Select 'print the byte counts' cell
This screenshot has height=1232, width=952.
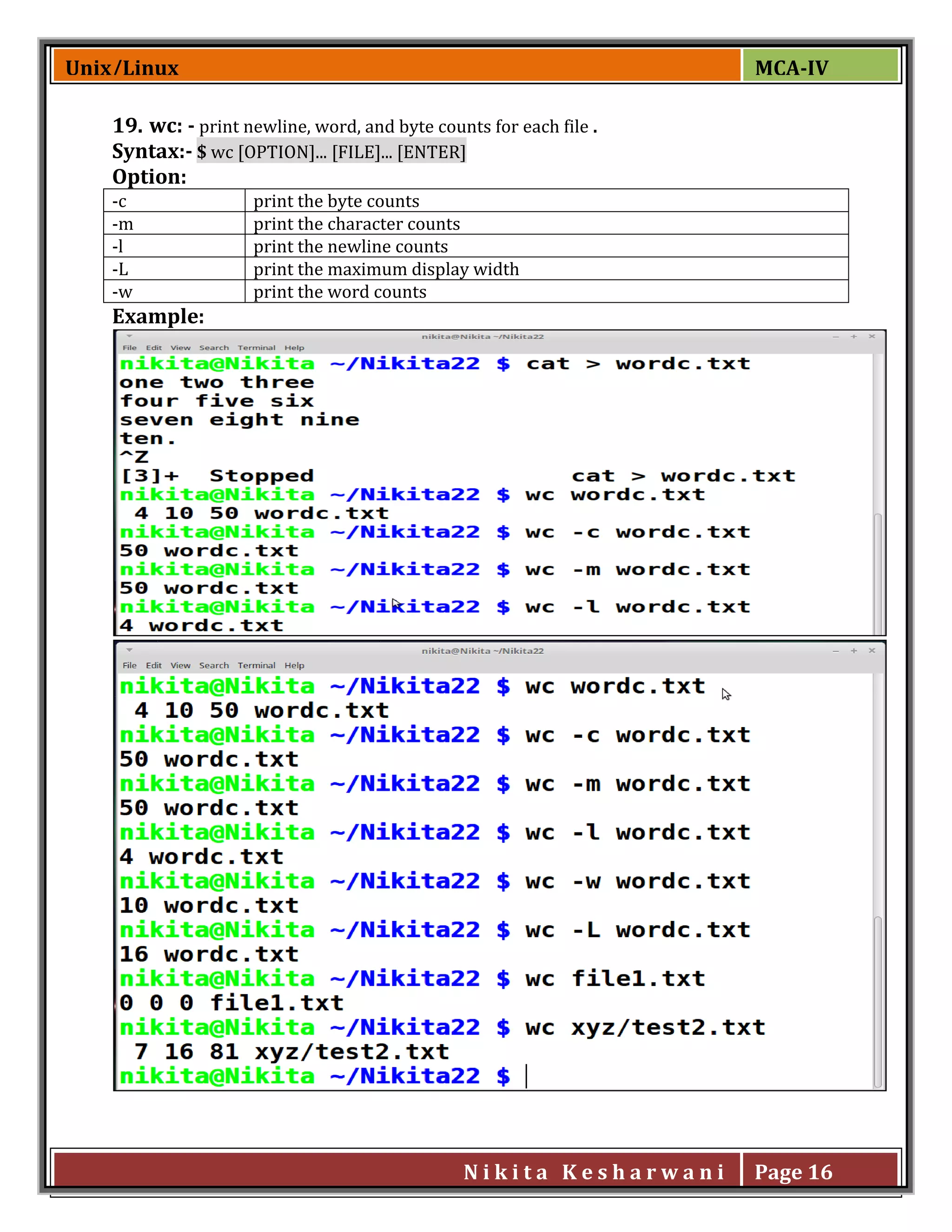[547, 201]
